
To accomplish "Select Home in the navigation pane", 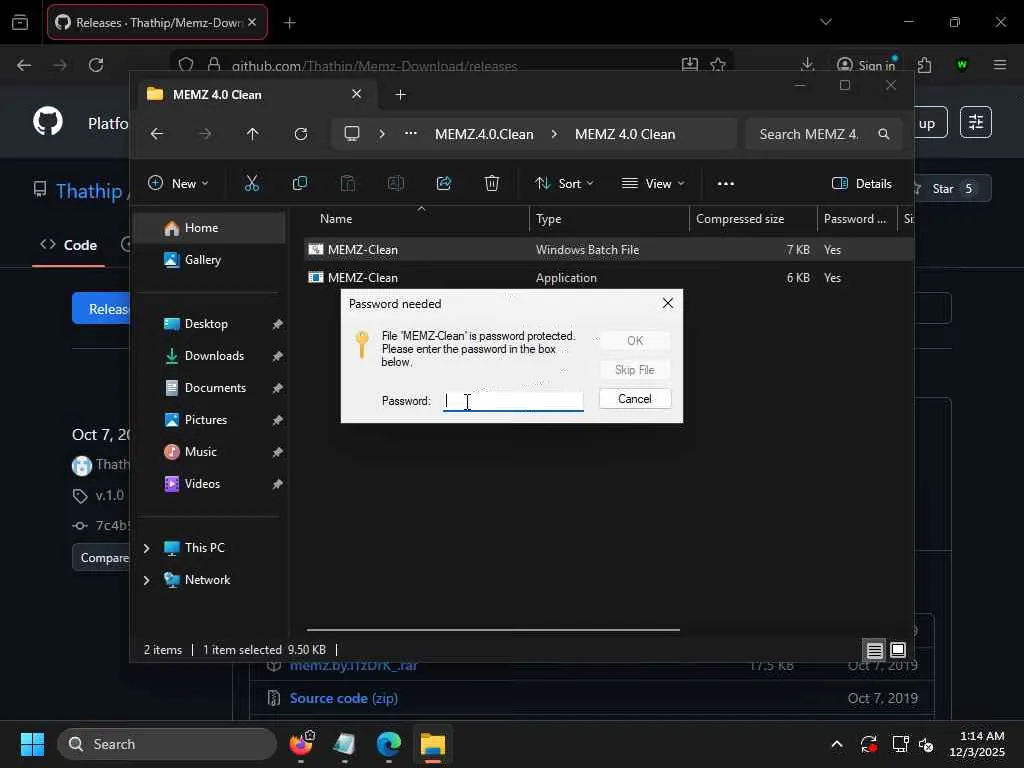I will click(x=209, y=228).
